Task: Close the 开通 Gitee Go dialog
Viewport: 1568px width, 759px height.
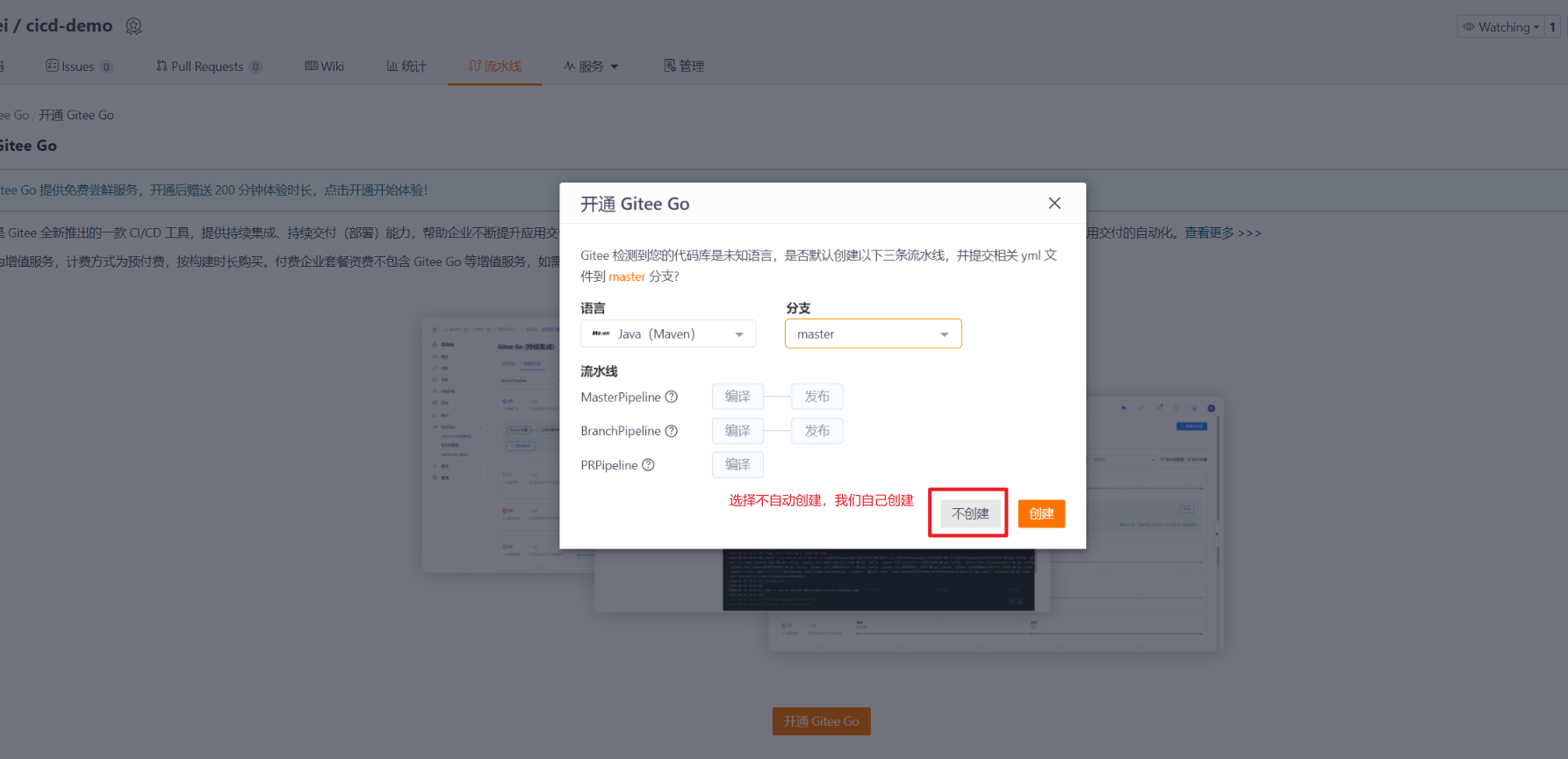Action: tap(1054, 204)
